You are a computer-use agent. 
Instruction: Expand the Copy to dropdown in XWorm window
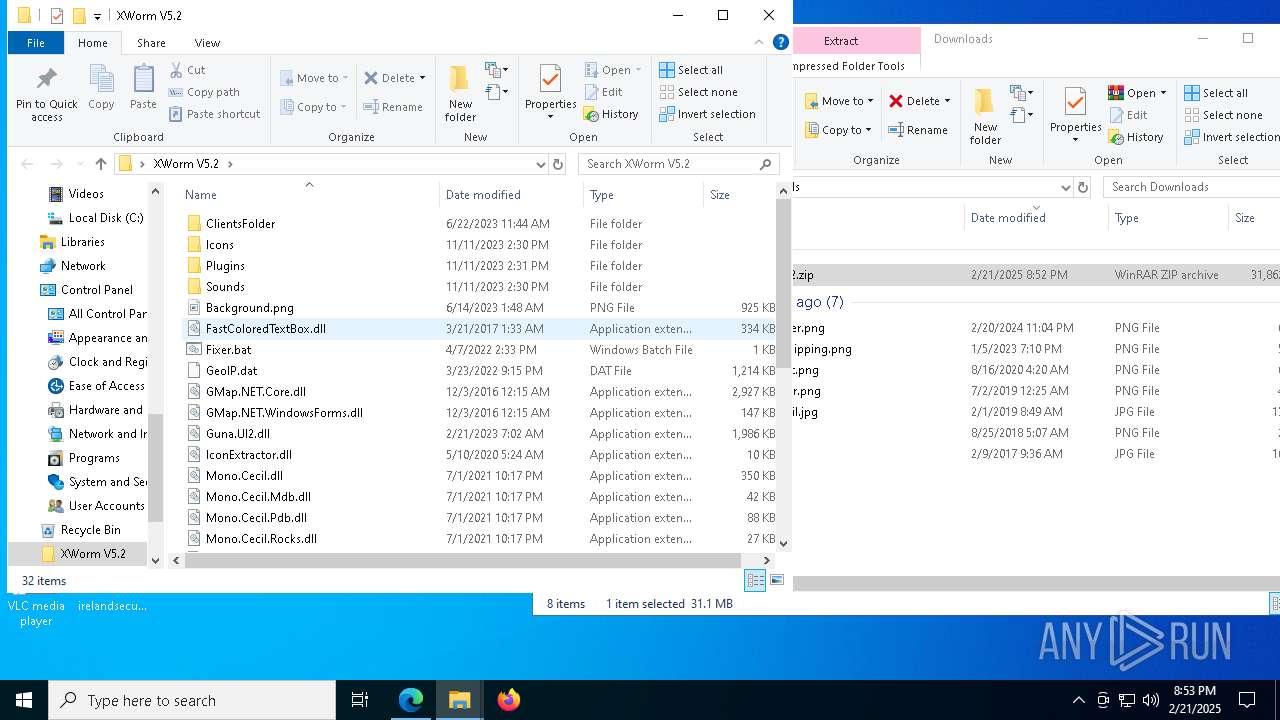point(344,107)
